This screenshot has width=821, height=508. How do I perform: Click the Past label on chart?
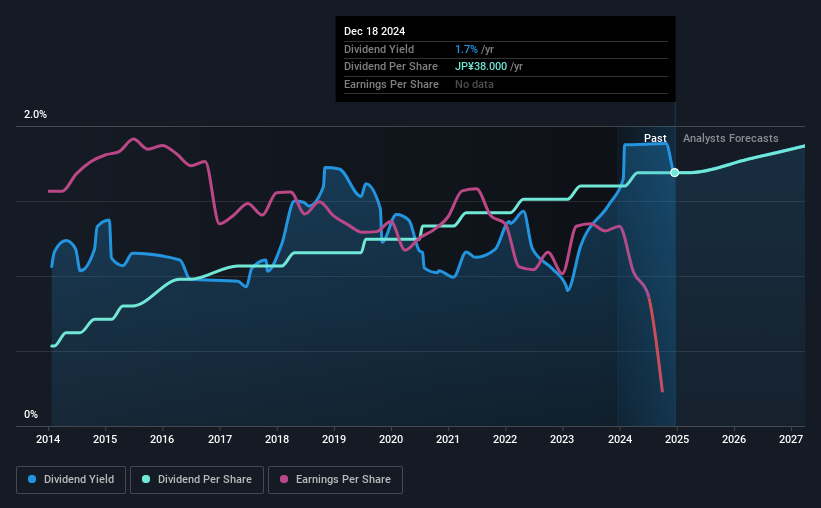[655, 138]
